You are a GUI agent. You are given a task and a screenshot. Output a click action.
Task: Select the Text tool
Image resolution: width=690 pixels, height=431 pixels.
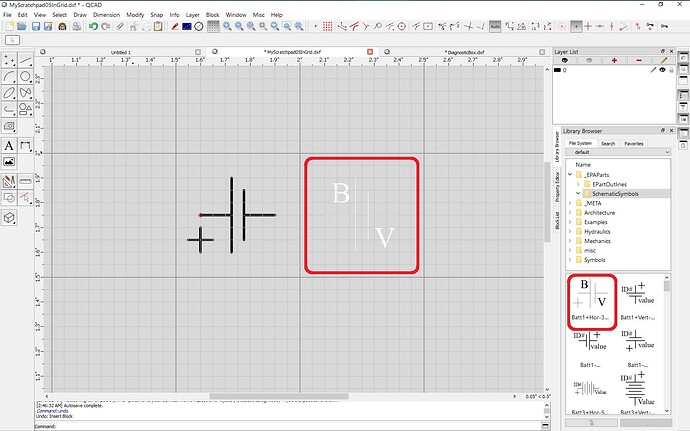tap(9, 145)
